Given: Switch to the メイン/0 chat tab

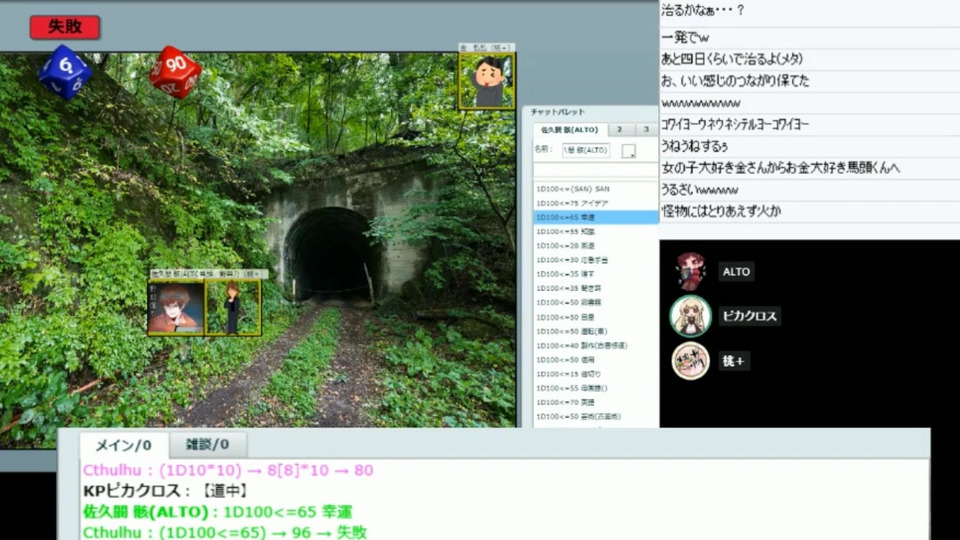Looking at the screenshot, I should [x=124, y=445].
